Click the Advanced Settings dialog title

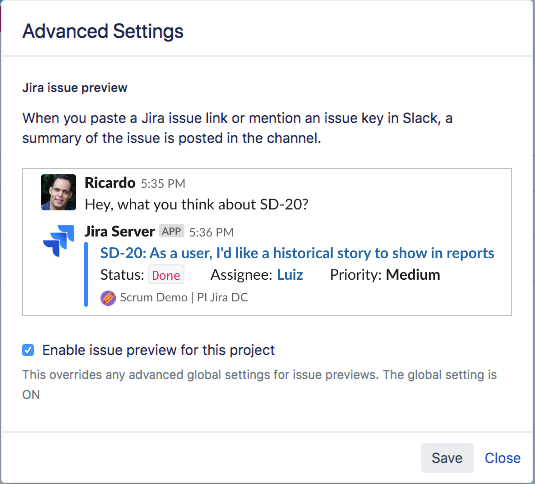pos(103,31)
